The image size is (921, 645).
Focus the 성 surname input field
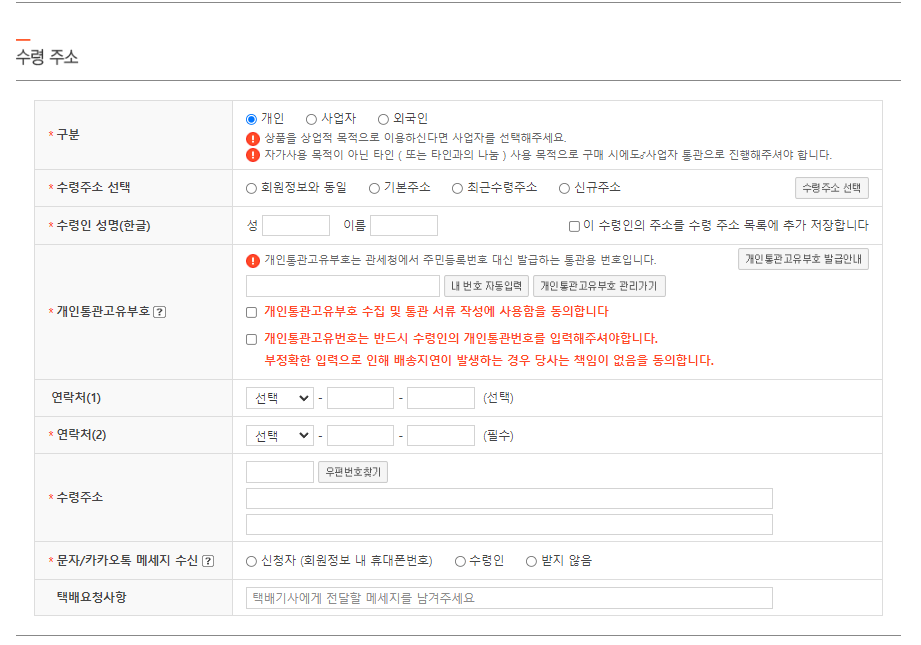coord(295,226)
